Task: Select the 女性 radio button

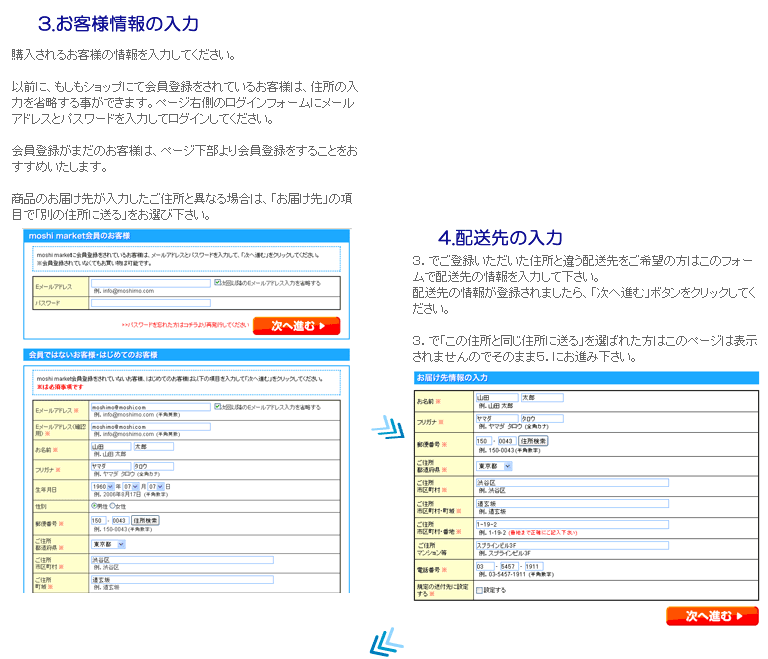Action: coord(111,506)
